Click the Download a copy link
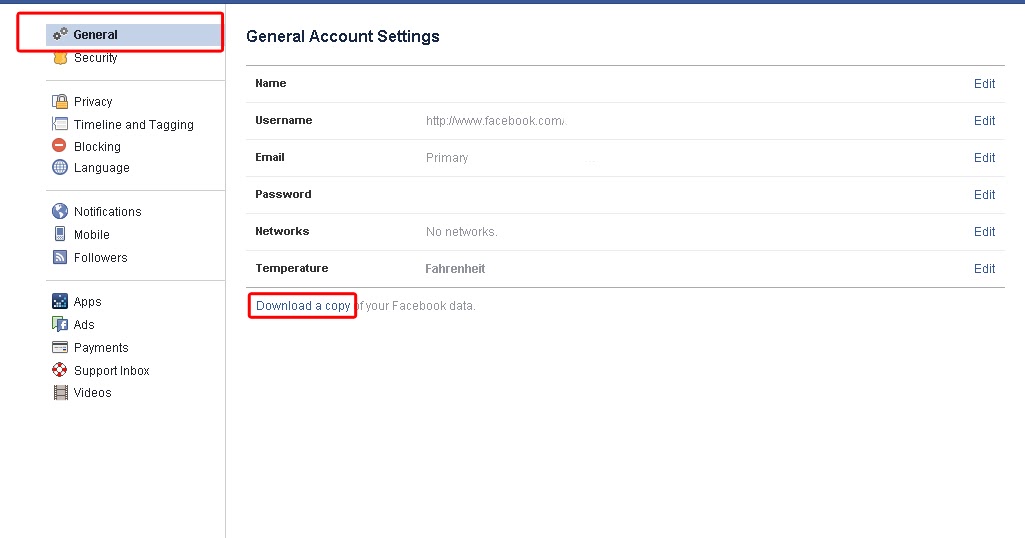 tap(303, 306)
